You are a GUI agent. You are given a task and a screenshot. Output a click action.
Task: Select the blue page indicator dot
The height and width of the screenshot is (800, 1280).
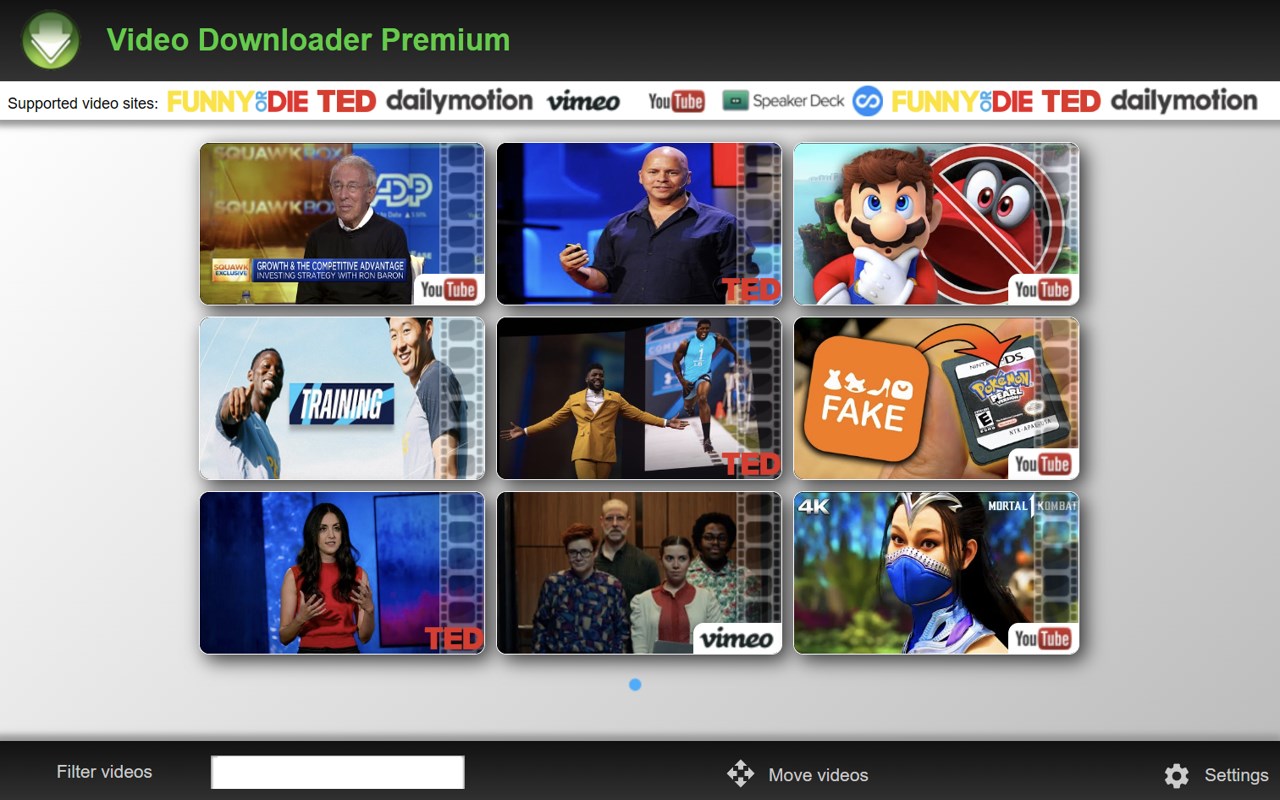(635, 685)
